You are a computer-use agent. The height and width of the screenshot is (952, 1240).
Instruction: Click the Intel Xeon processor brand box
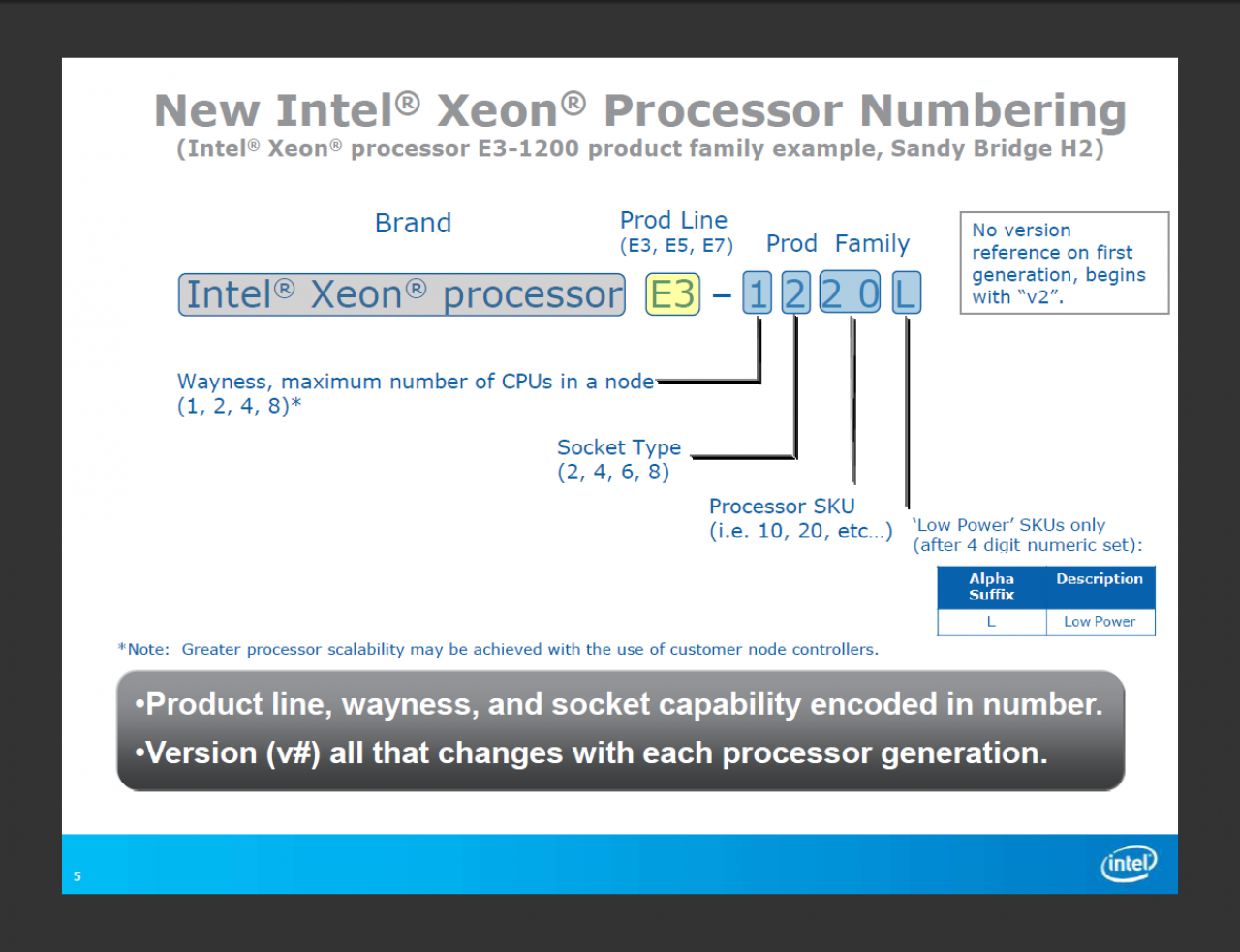[x=402, y=294]
